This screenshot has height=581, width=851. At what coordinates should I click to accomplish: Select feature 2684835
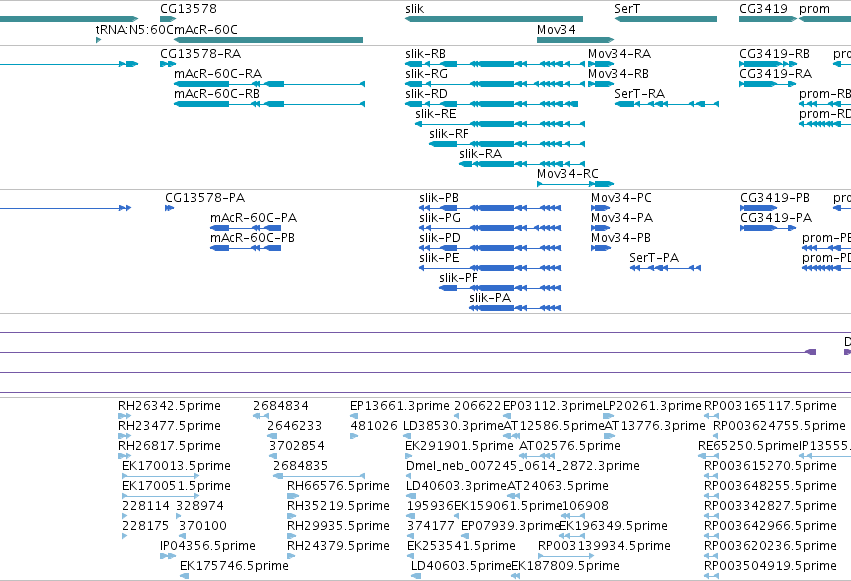[319, 476]
